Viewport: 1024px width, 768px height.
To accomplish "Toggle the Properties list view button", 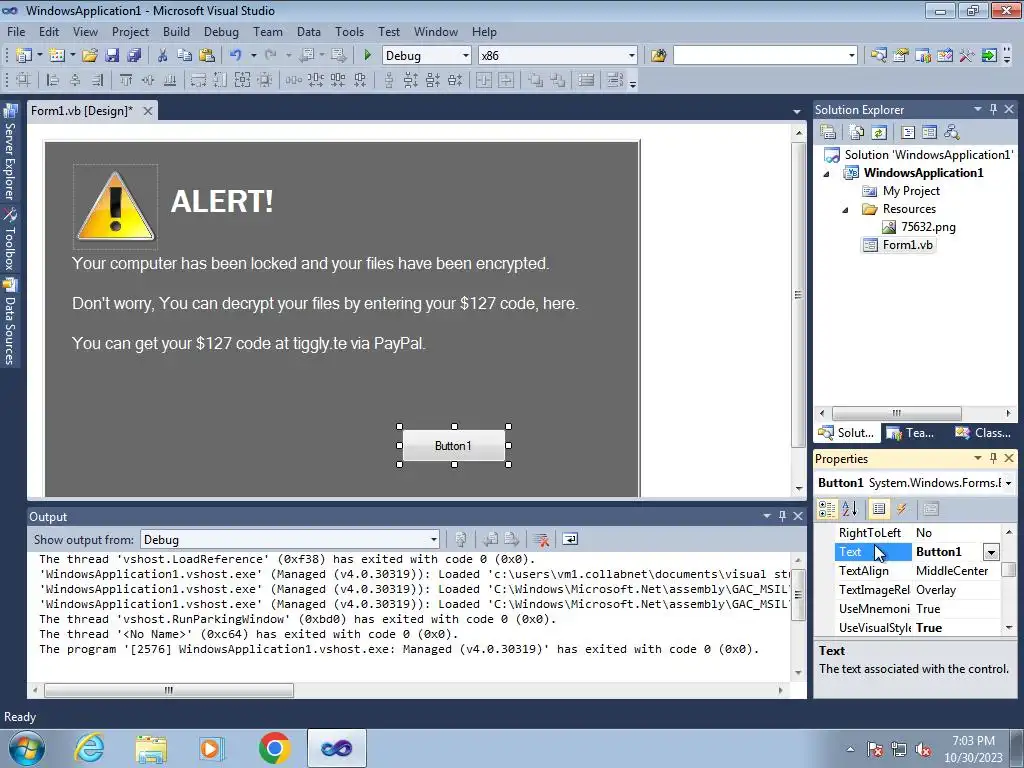I will click(879, 508).
